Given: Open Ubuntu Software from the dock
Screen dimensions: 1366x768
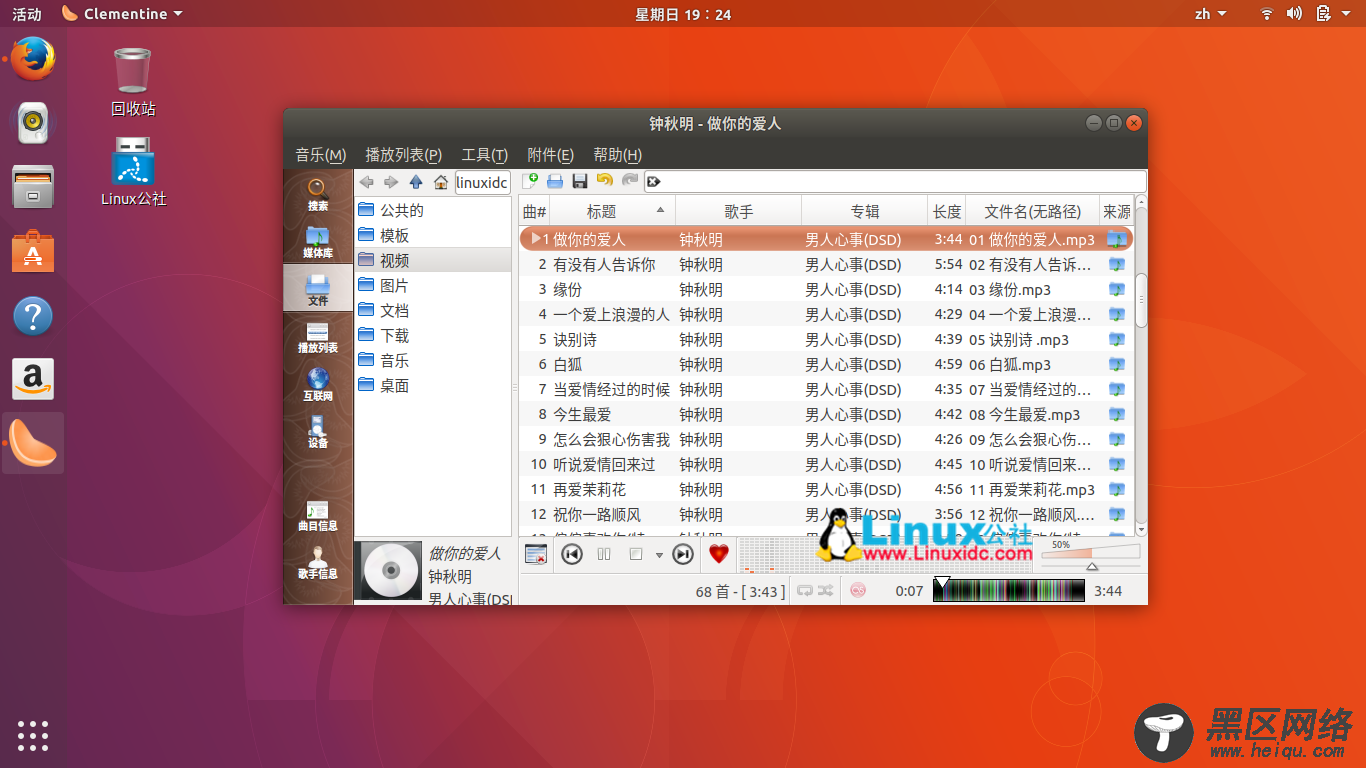Looking at the screenshot, I should (x=33, y=252).
